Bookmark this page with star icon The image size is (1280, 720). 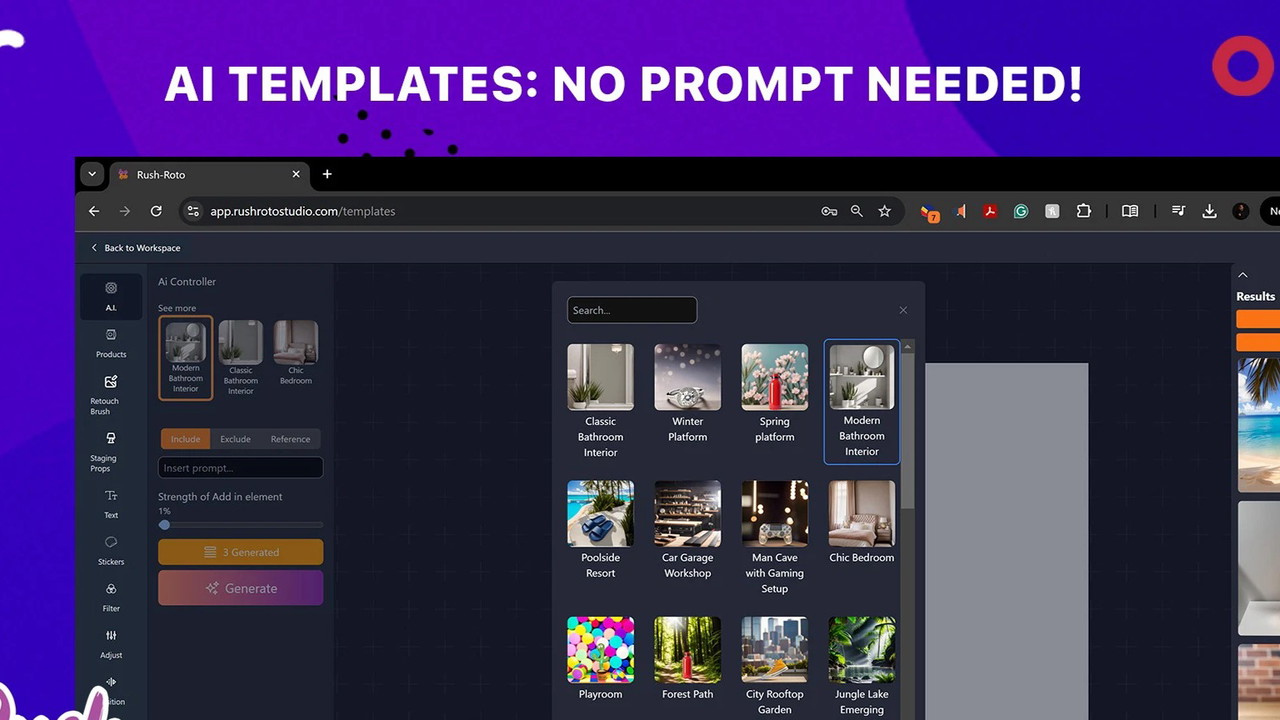tap(884, 211)
